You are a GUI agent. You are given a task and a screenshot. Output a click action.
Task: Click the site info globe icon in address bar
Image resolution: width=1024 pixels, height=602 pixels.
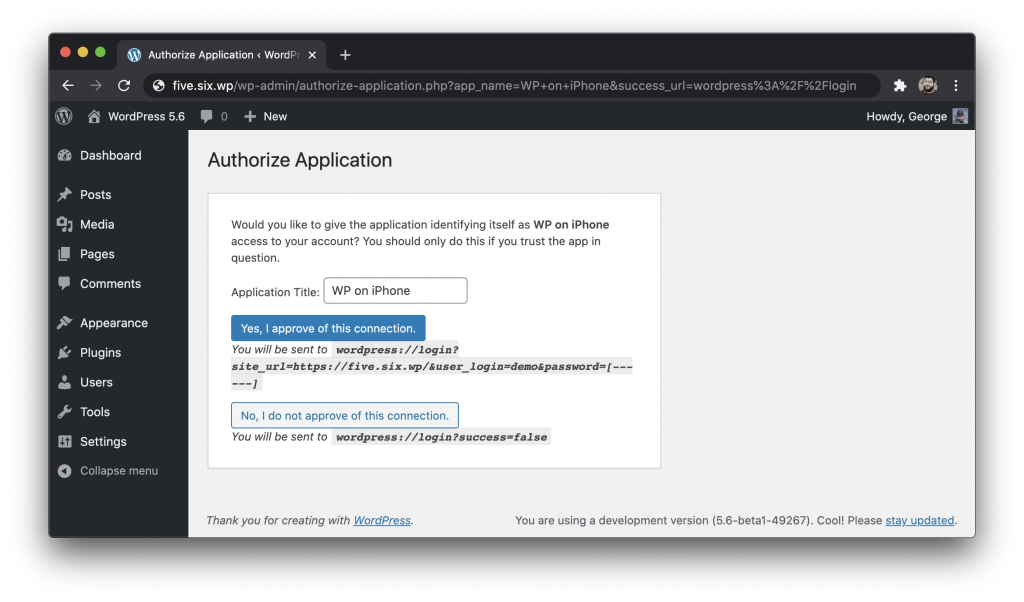click(x=158, y=86)
